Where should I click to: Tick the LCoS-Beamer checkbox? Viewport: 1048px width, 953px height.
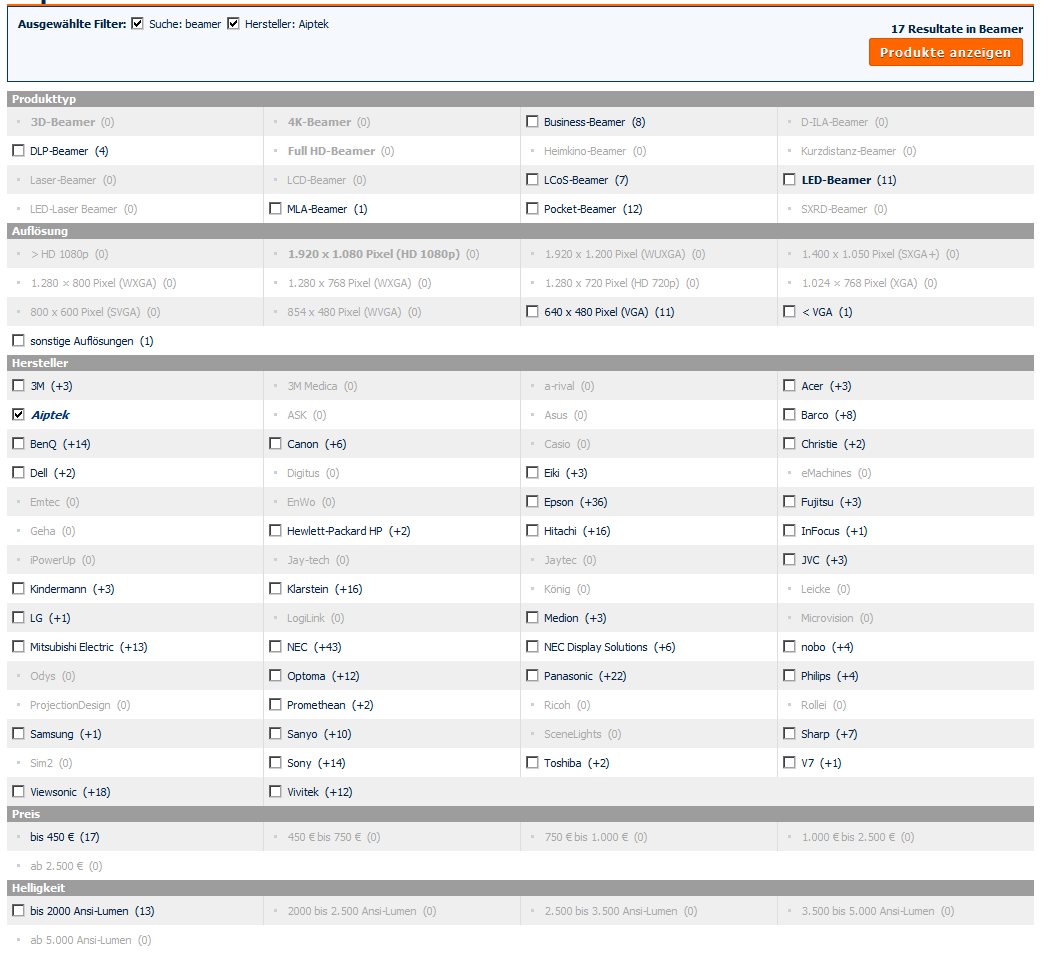(532, 180)
